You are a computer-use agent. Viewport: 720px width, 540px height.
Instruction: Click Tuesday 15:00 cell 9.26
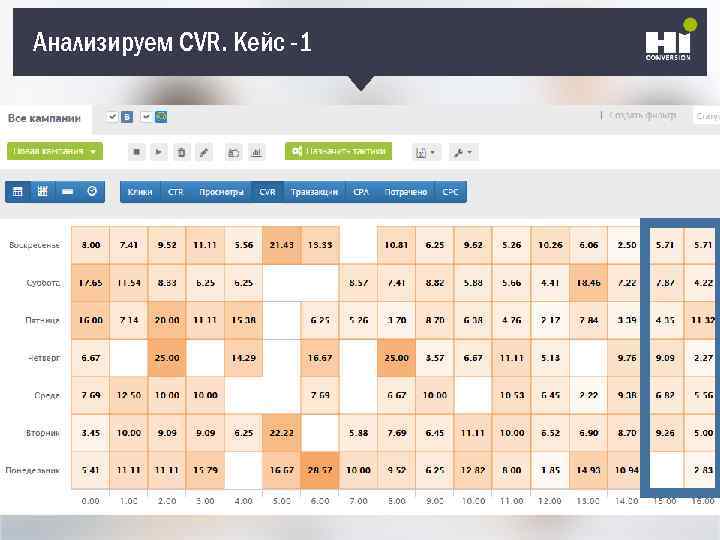coord(665,433)
